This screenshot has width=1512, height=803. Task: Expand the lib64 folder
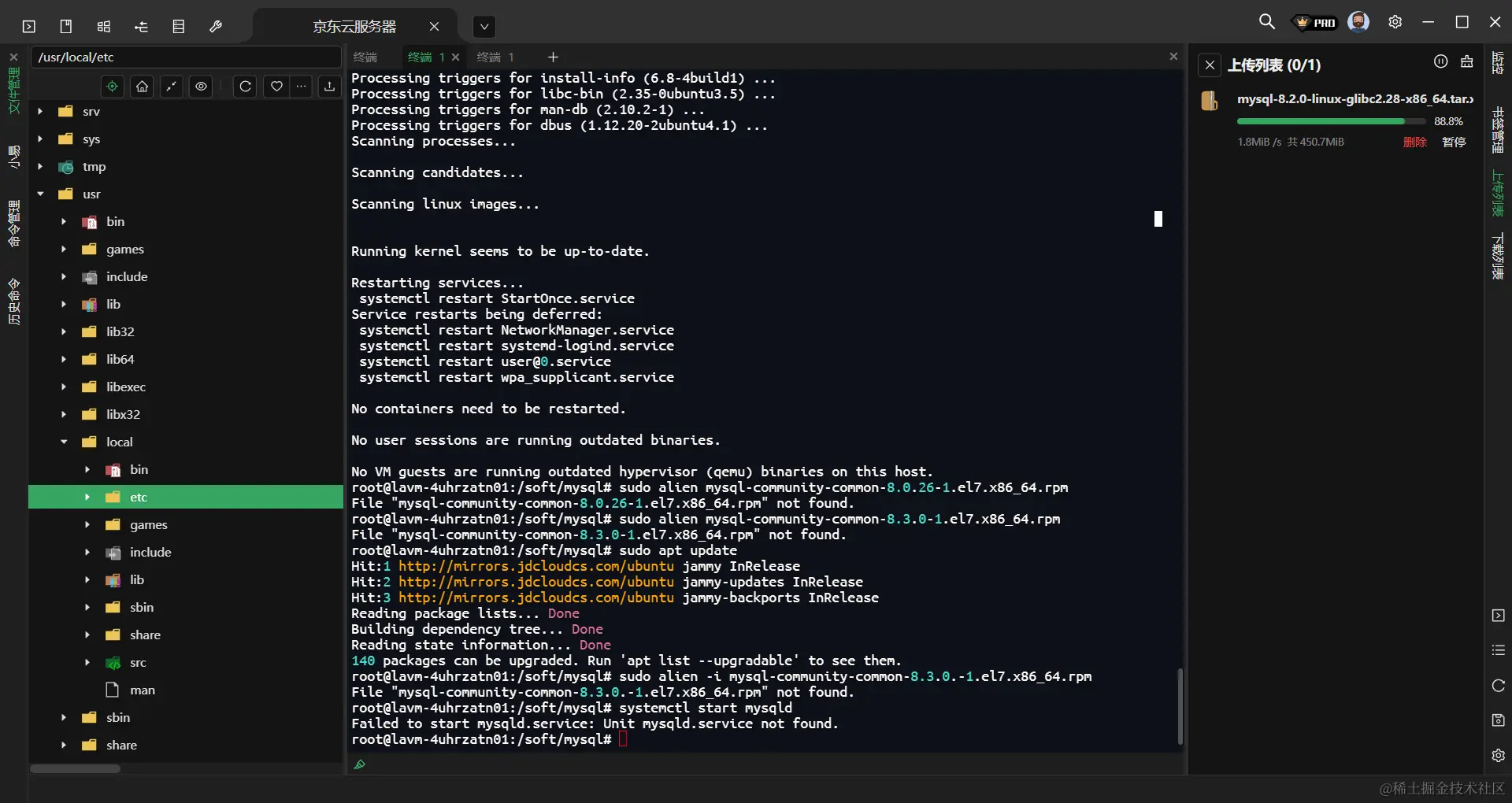tap(64, 360)
